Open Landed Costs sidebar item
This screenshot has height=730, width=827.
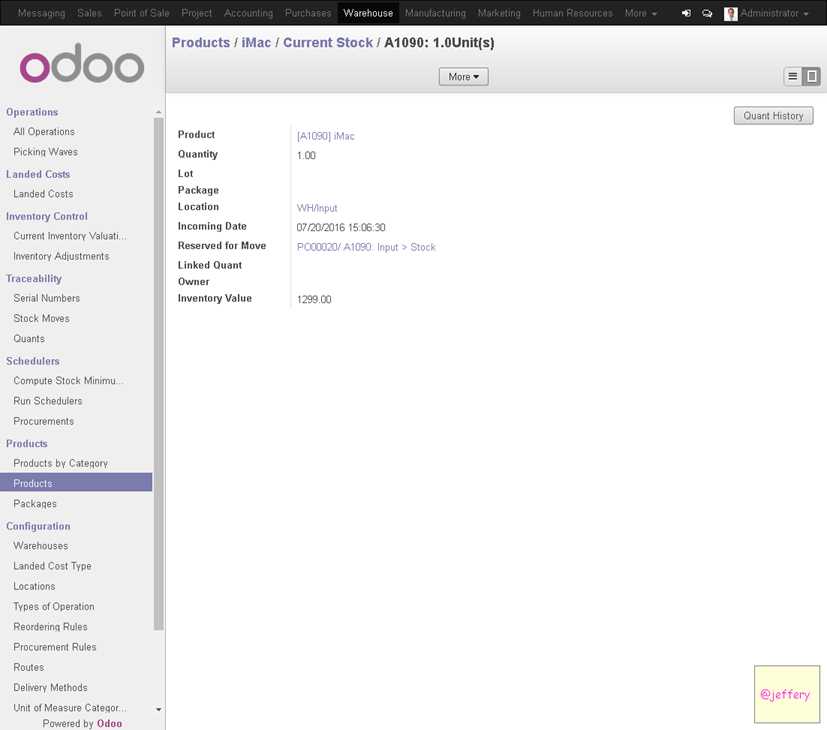pos(43,194)
